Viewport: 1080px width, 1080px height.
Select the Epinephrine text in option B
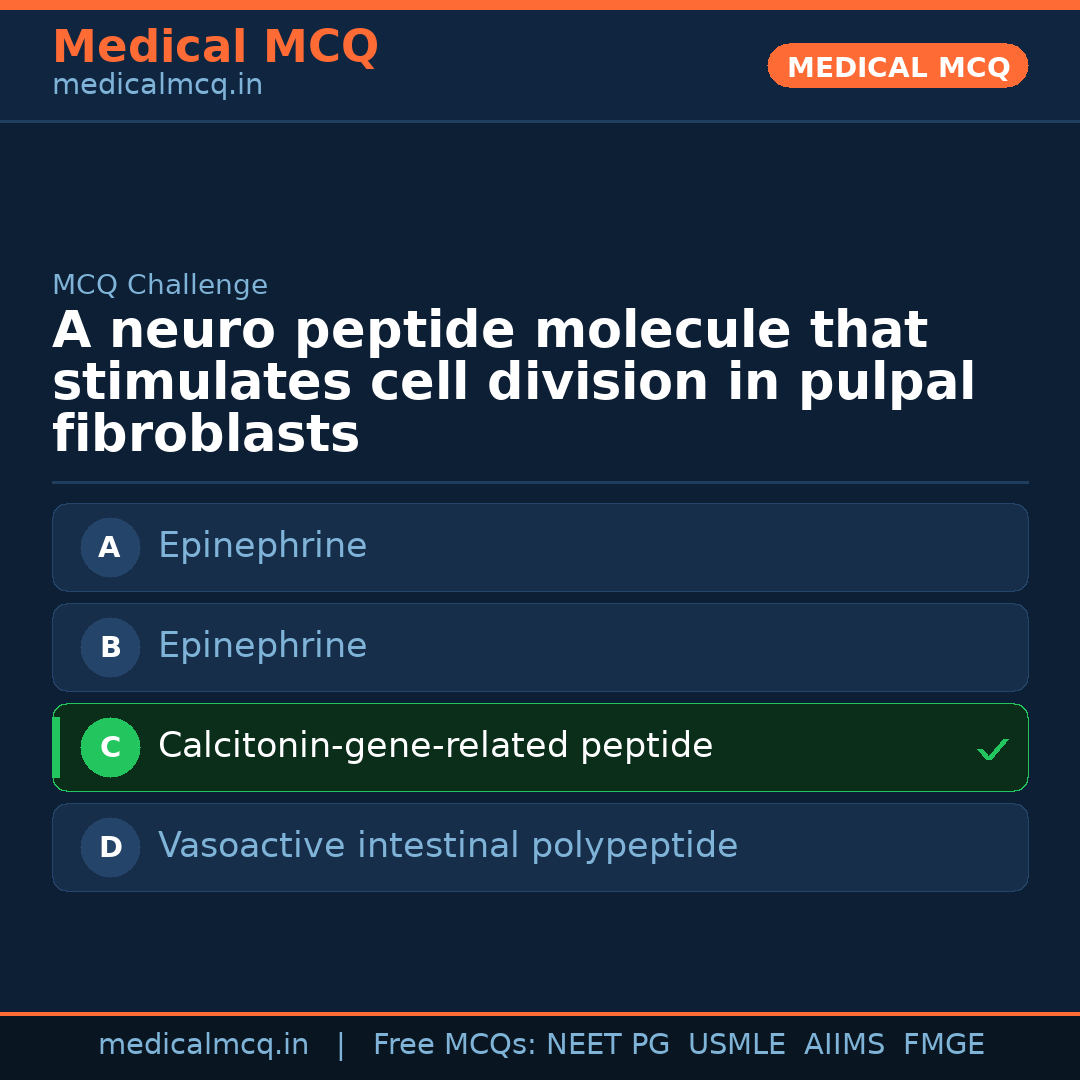point(262,646)
